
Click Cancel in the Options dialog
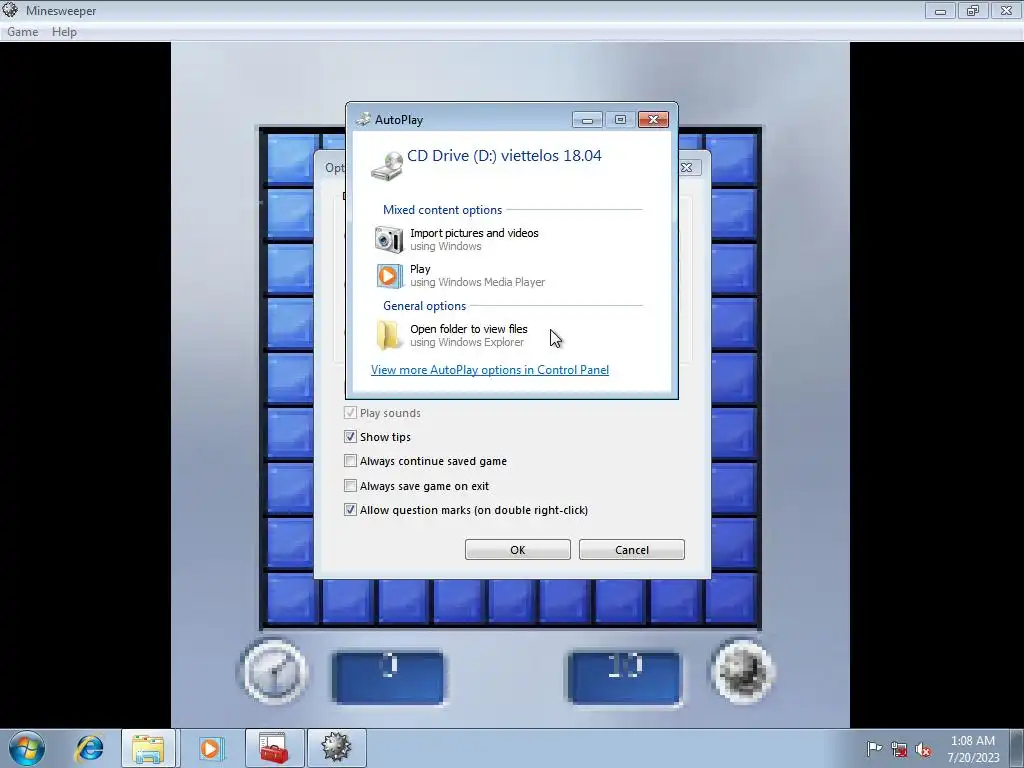coord(632,549)
